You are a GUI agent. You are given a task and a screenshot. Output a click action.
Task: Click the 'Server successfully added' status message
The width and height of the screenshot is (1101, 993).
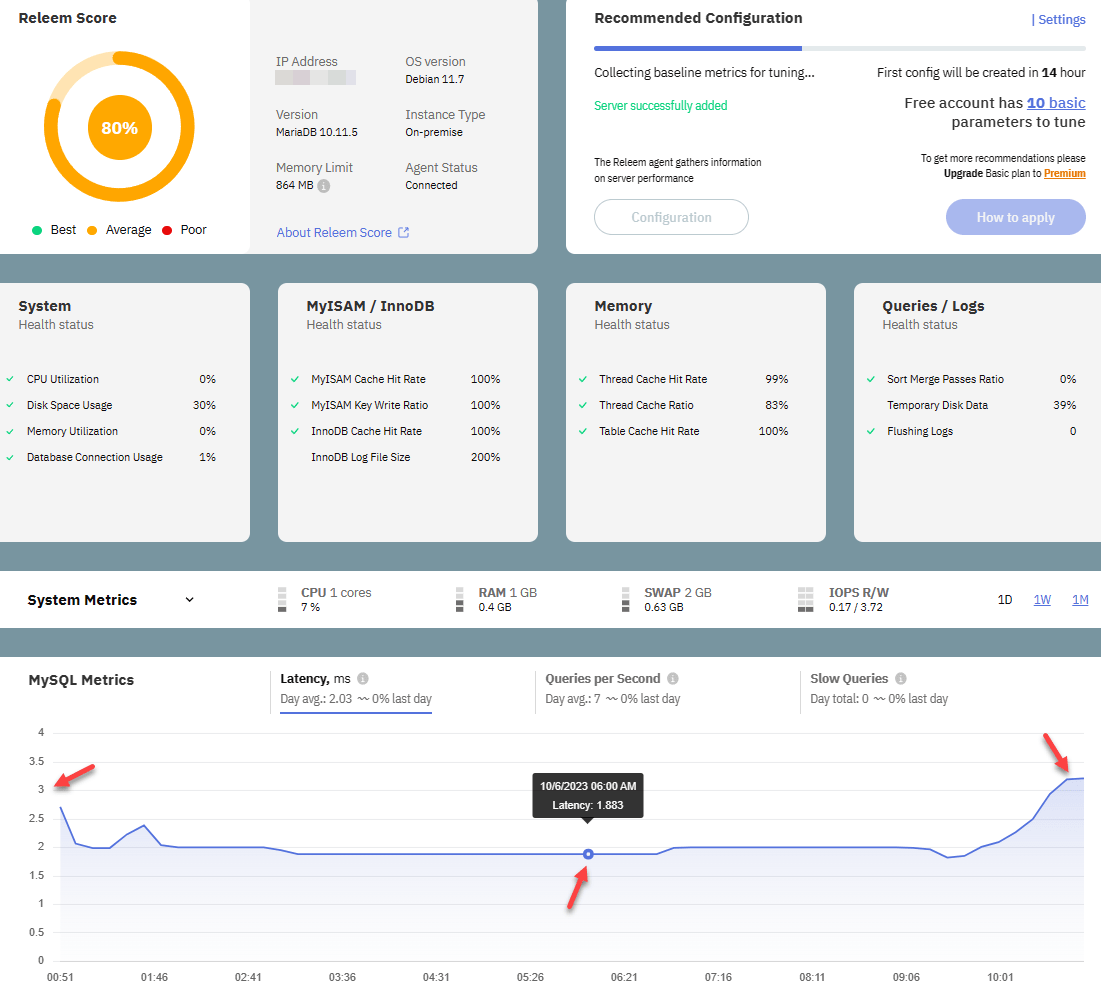click(x=661, y=105)
